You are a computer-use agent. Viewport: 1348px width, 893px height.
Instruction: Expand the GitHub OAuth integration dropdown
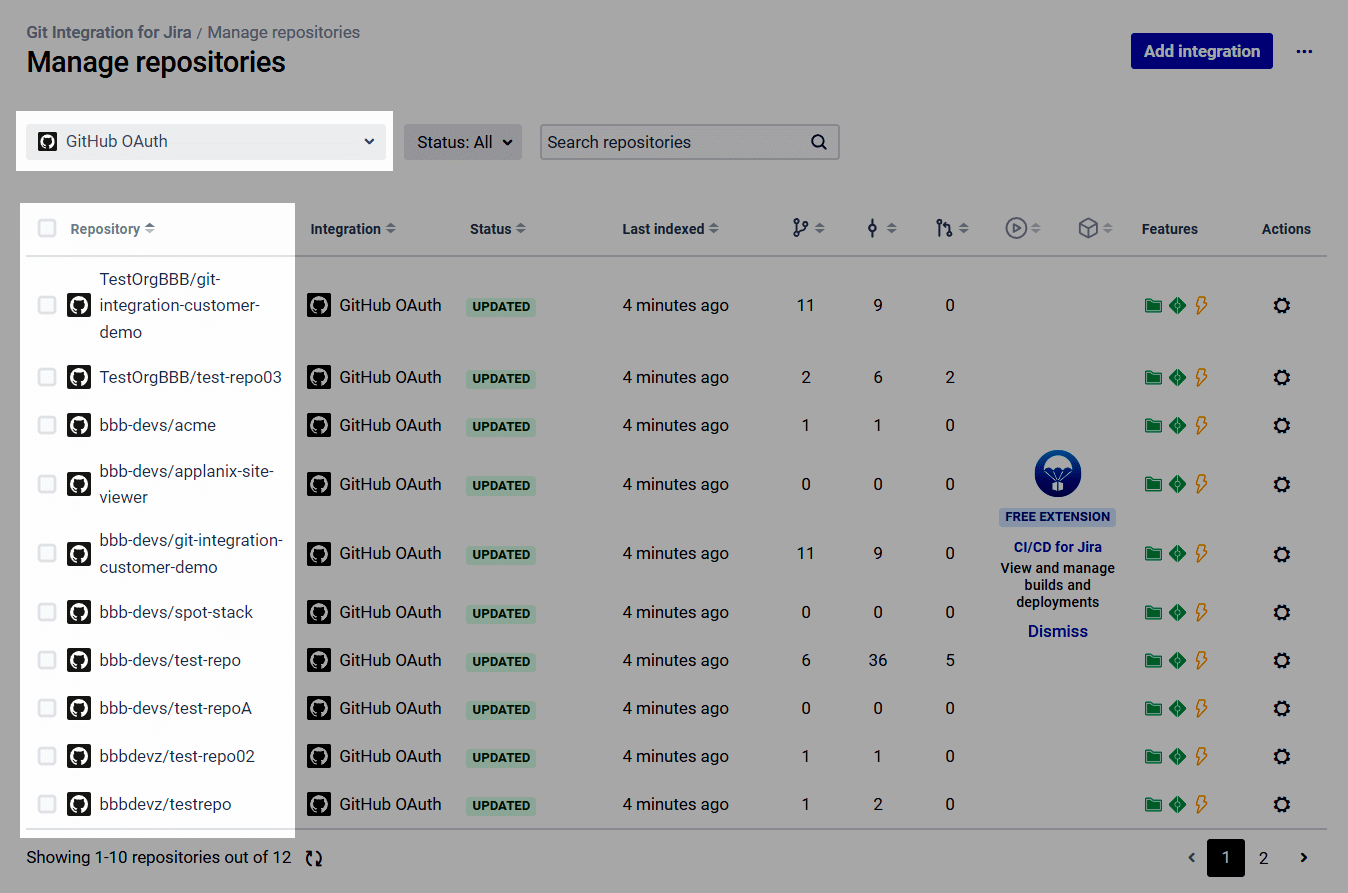click(205, 142)
